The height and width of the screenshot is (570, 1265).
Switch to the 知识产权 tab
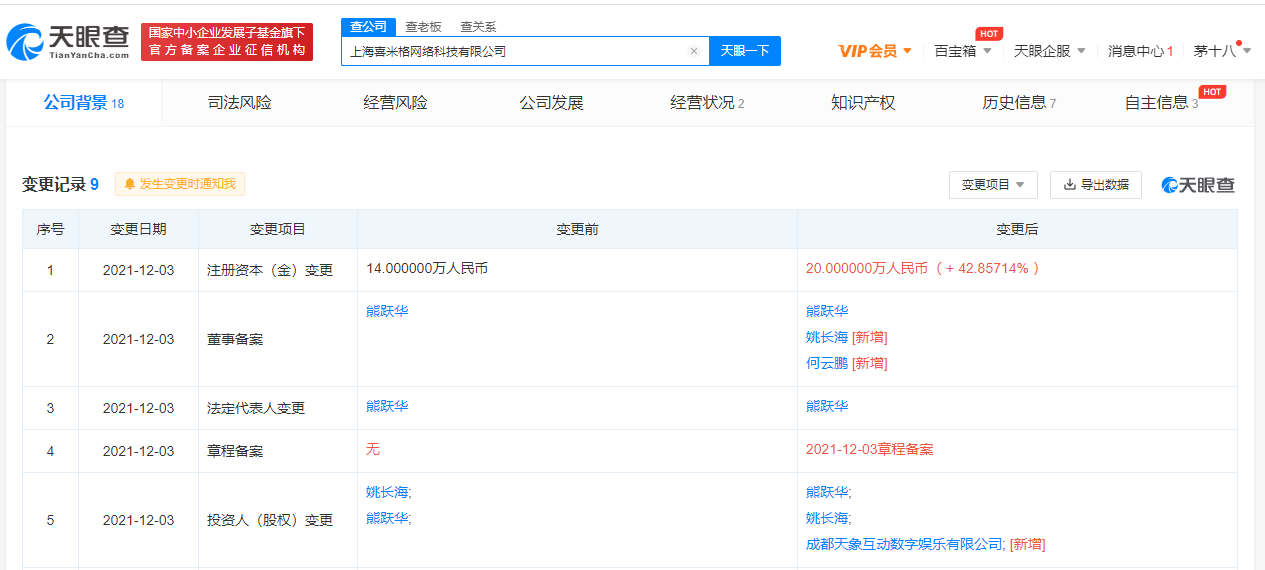click(x=863, y=103)
